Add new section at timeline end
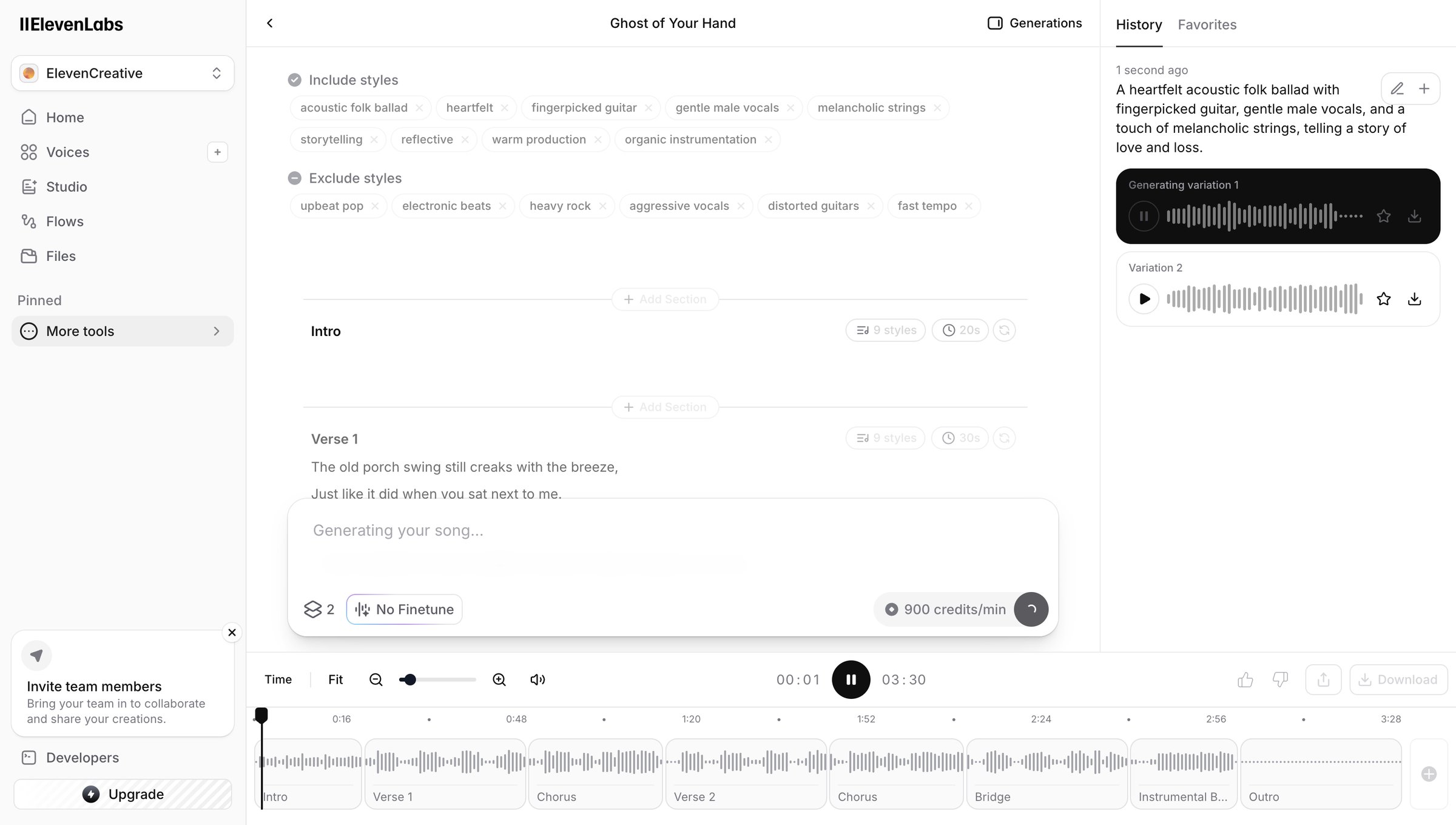The width and height of the screenshot is (1456, 825). [1429, 774]
